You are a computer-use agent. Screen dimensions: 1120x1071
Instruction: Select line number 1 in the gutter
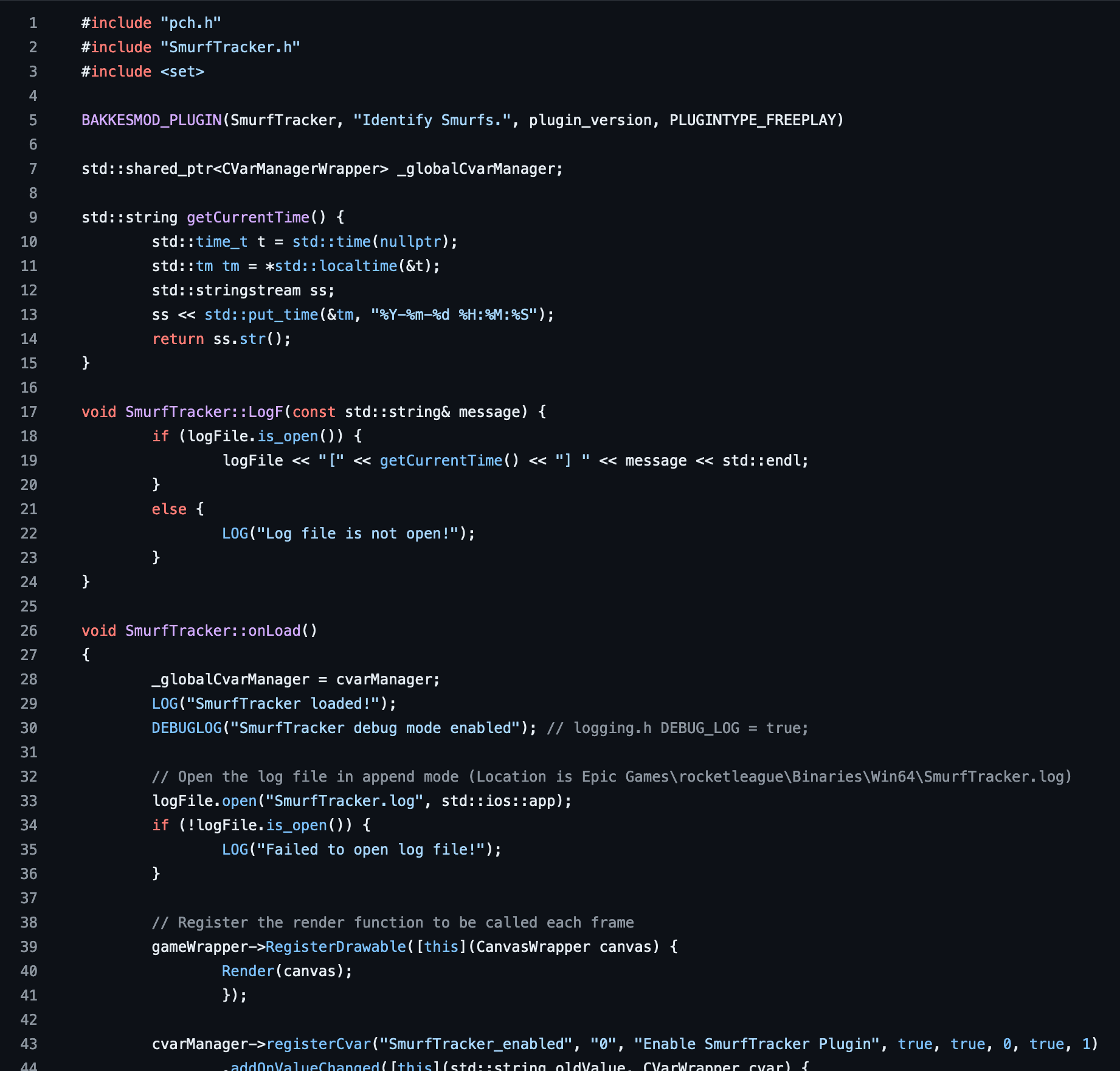coord(33,23)
